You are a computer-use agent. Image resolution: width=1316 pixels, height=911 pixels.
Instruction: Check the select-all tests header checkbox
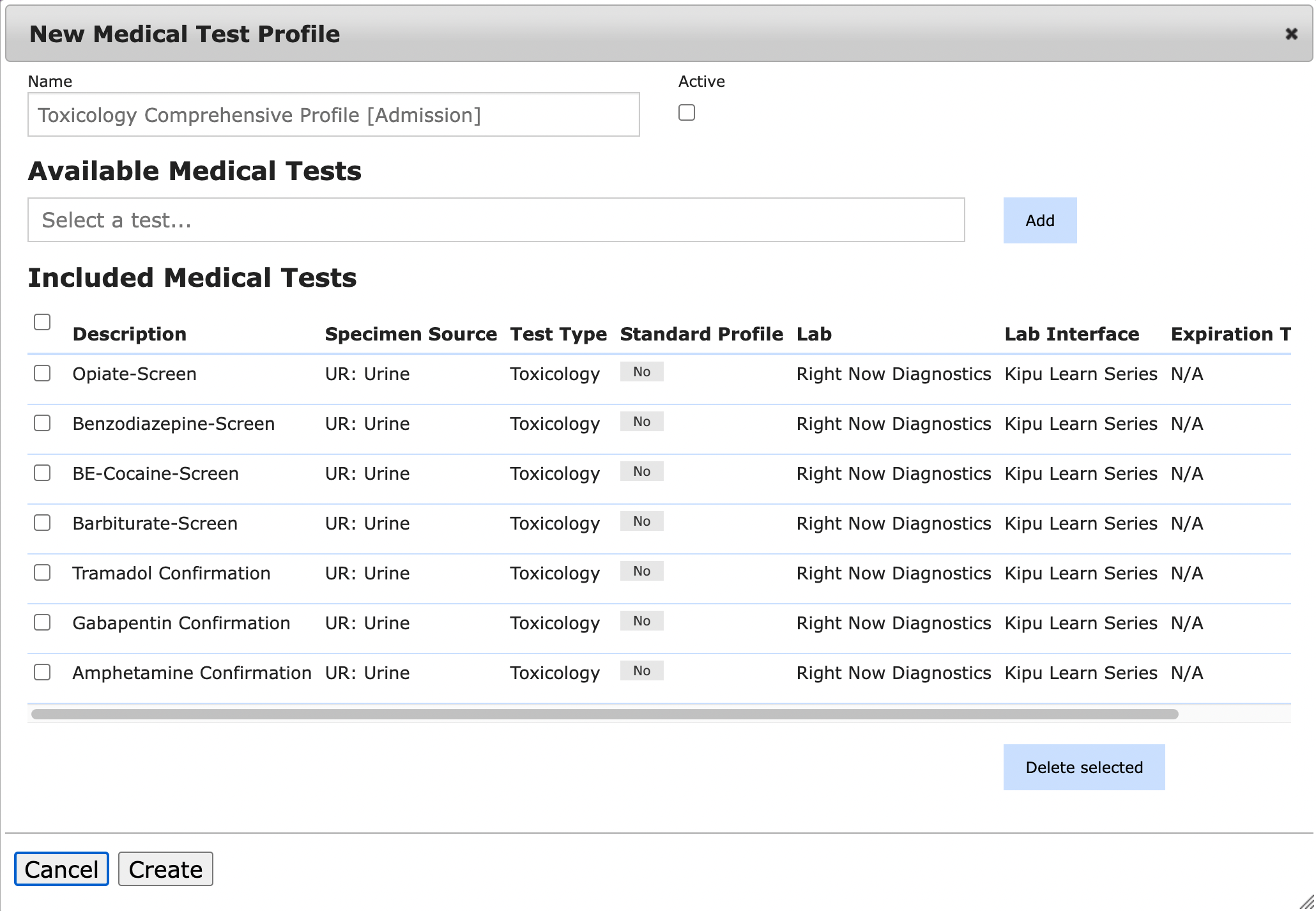(42, 322)
